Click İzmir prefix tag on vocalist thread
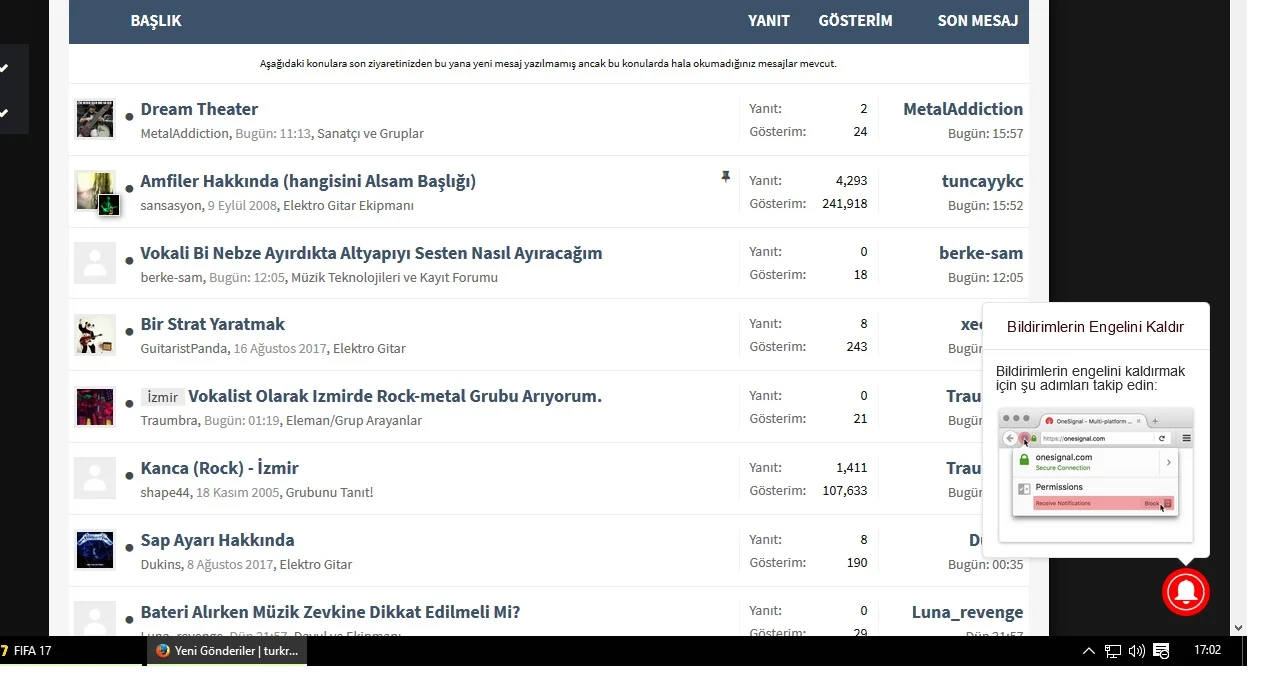1262x675 pixels. (x=162, y=397)
